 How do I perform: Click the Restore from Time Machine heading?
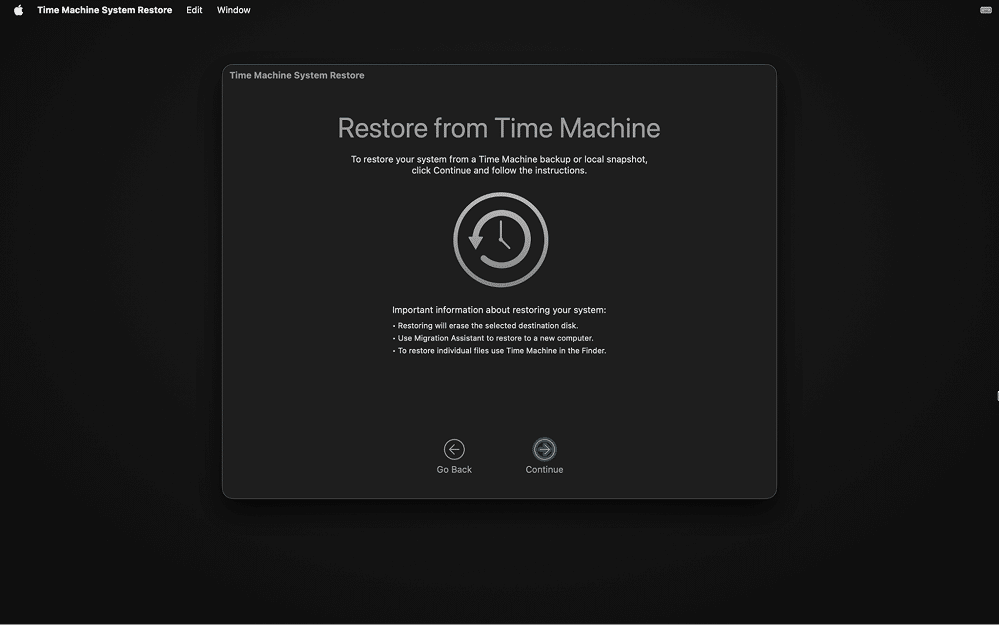point(499,128)
